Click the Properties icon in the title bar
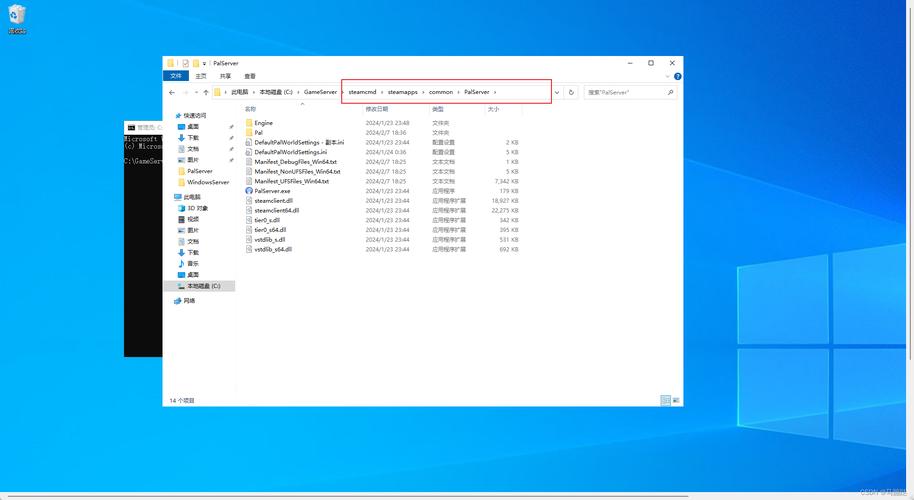 (x=185, y=63)
